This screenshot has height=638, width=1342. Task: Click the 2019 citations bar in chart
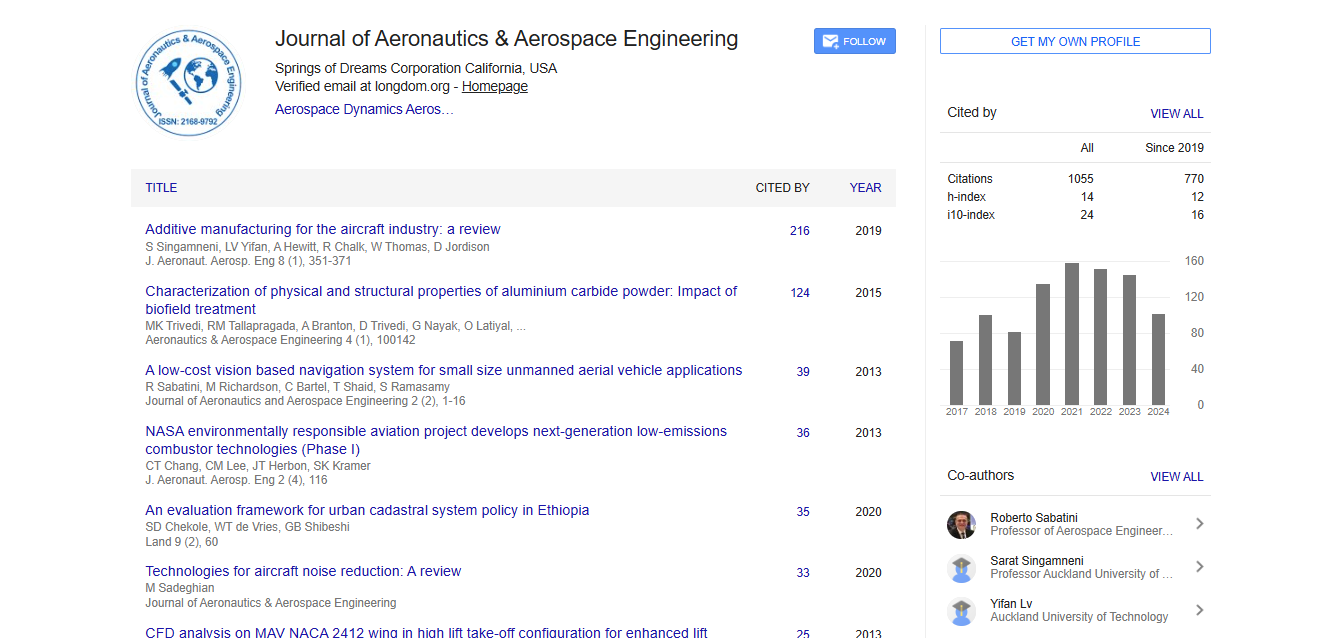coord(1014,368)
